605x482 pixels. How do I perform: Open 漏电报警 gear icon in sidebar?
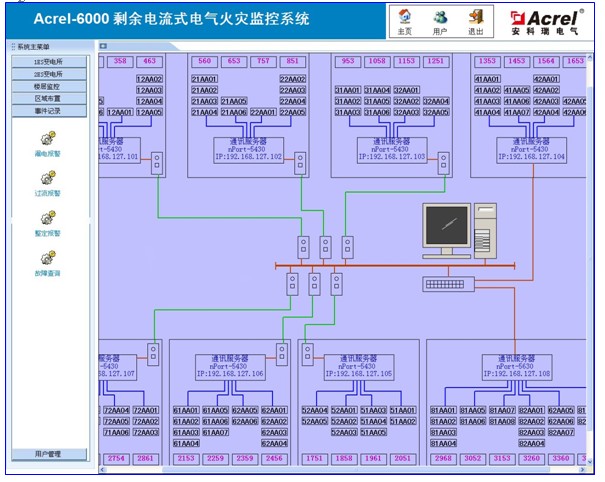click(48, 138)
